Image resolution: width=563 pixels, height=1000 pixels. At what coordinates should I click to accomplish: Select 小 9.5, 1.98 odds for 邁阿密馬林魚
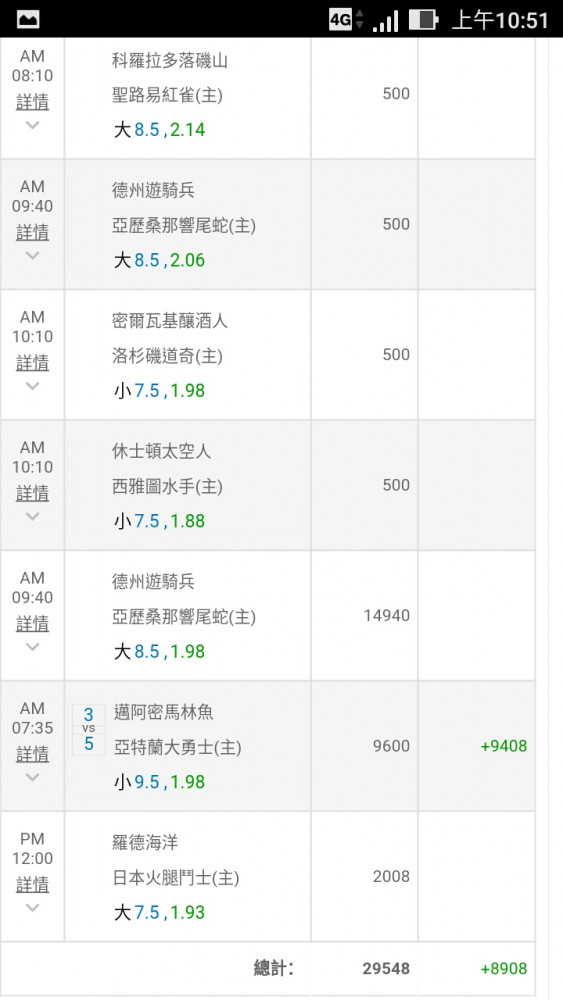point(159,782)
